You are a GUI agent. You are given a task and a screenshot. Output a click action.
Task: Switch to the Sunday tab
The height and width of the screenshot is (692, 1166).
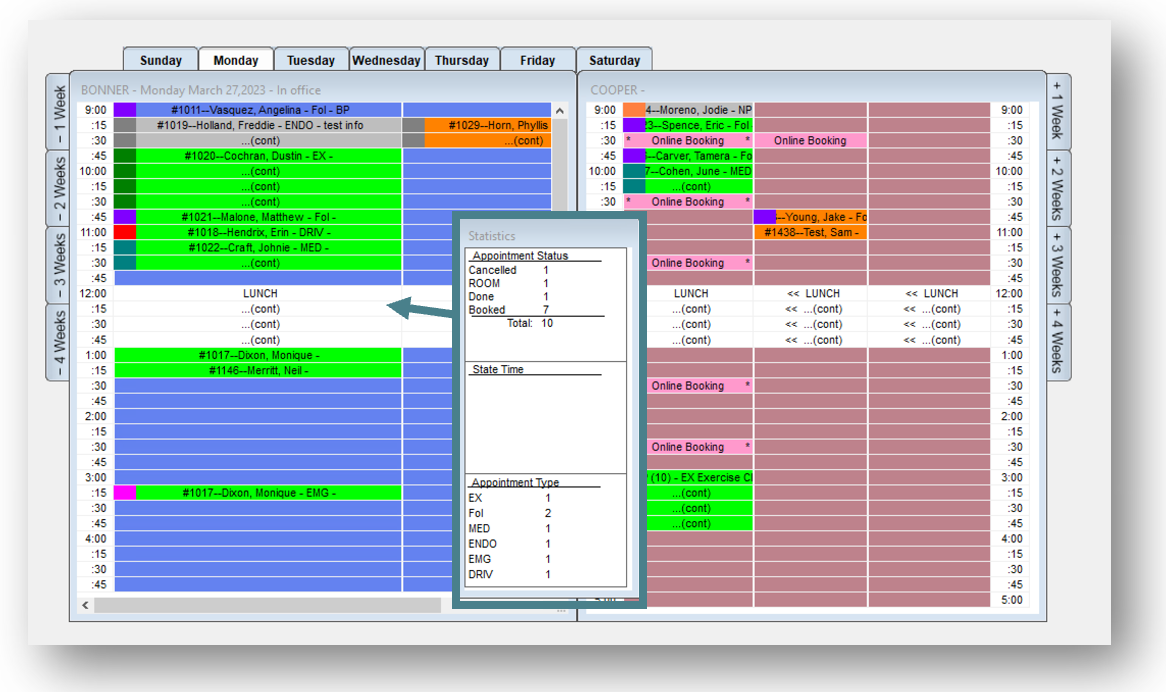coord(161,60)
